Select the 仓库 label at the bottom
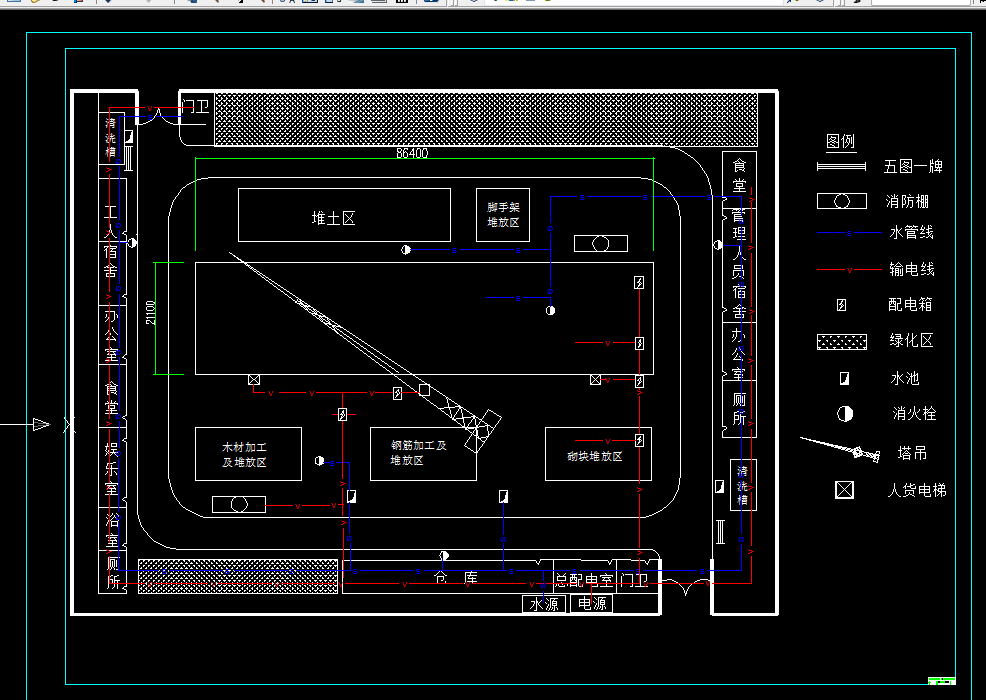 tap(456, 577)
